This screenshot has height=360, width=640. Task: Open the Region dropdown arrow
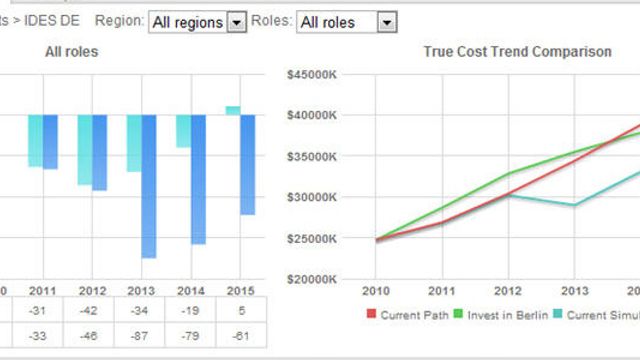point(237,22)
